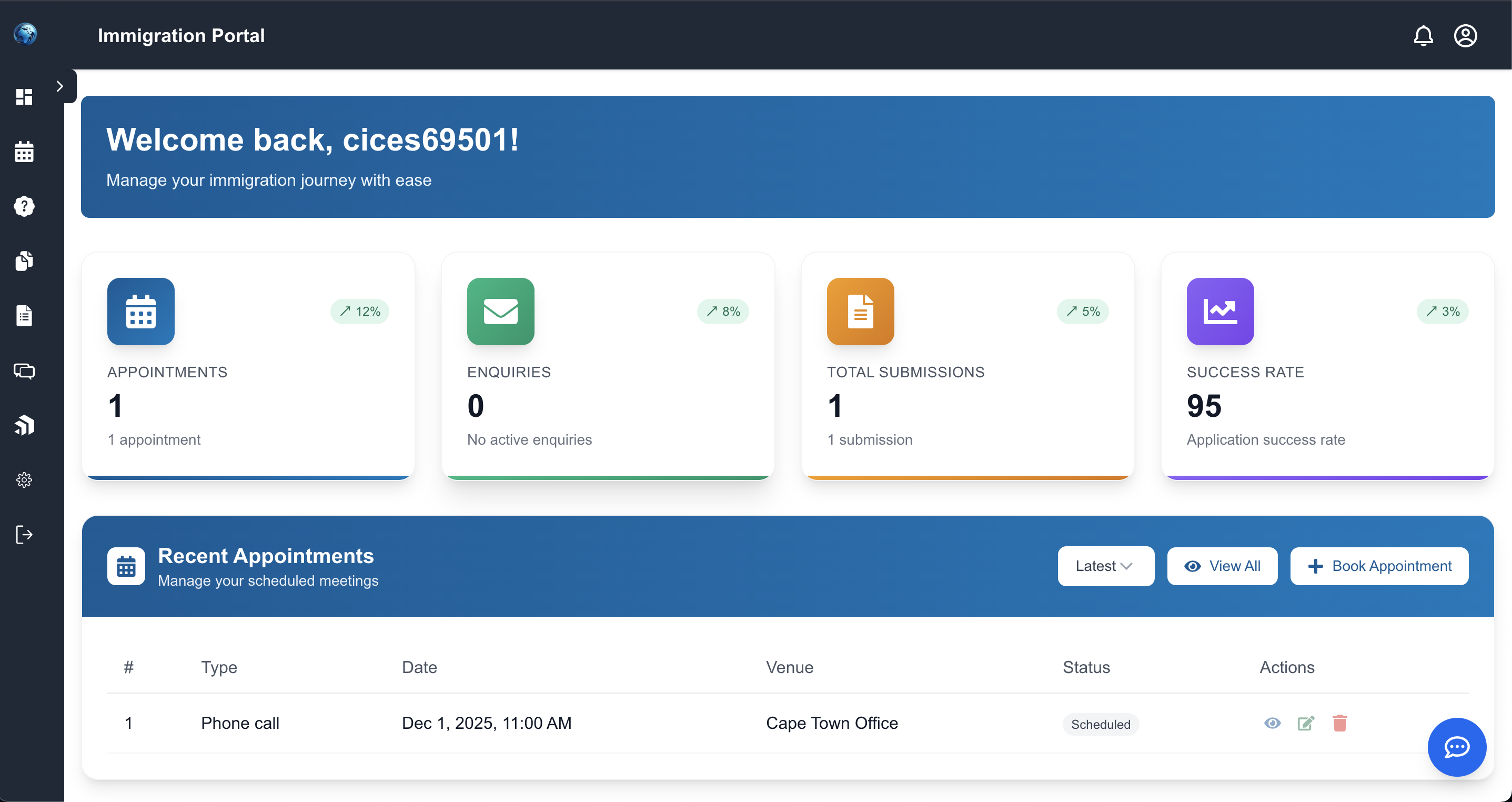1512x802 pixels.
Task: Open the Dashboard icon in sidebar
Action: [24, 97]
